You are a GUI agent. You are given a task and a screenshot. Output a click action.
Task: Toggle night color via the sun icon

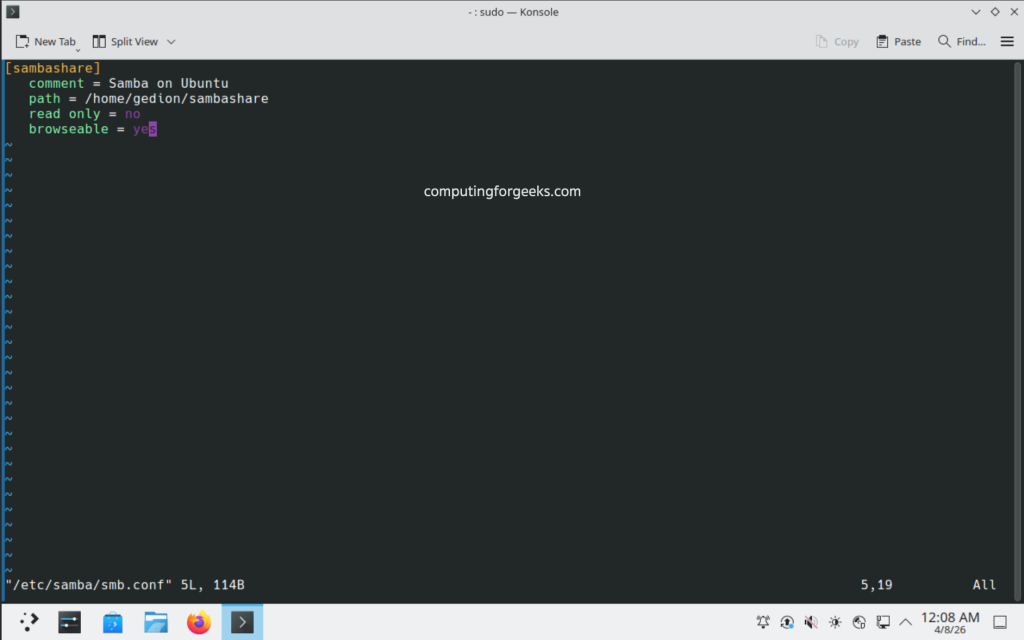click(858, 621)
